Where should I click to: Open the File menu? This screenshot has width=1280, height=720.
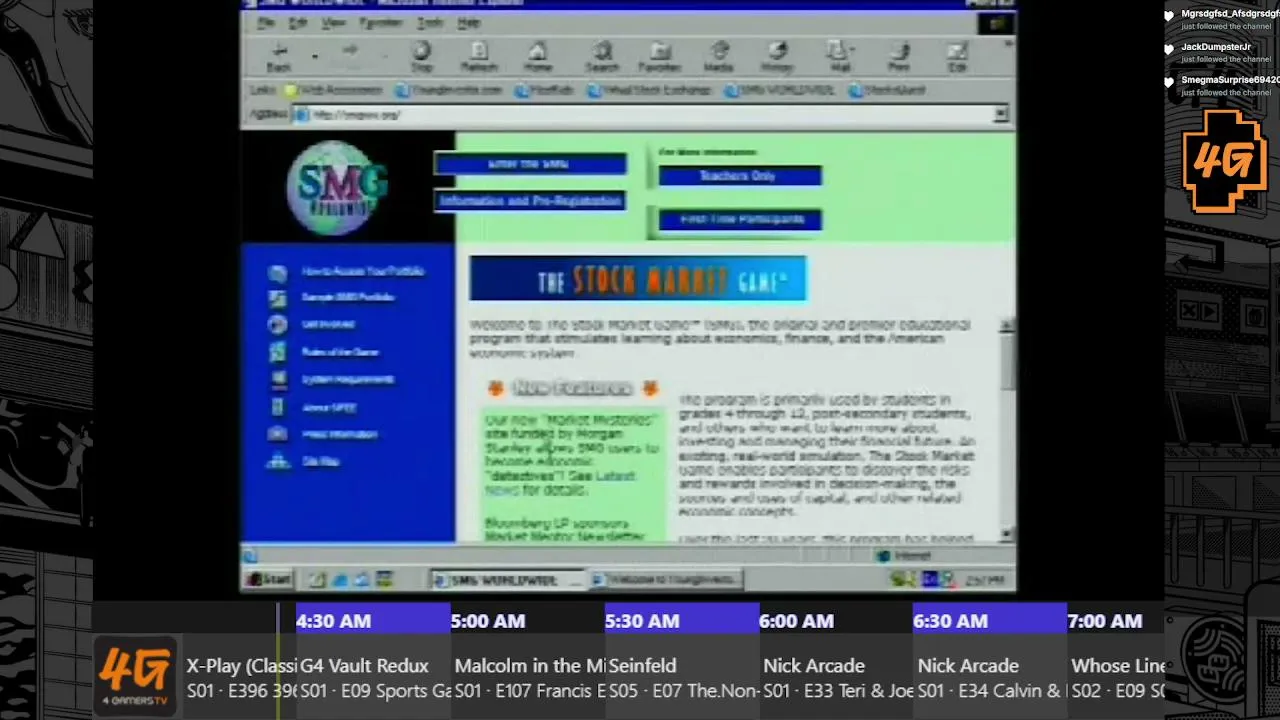pyautogui.click(x=266, y=22)
